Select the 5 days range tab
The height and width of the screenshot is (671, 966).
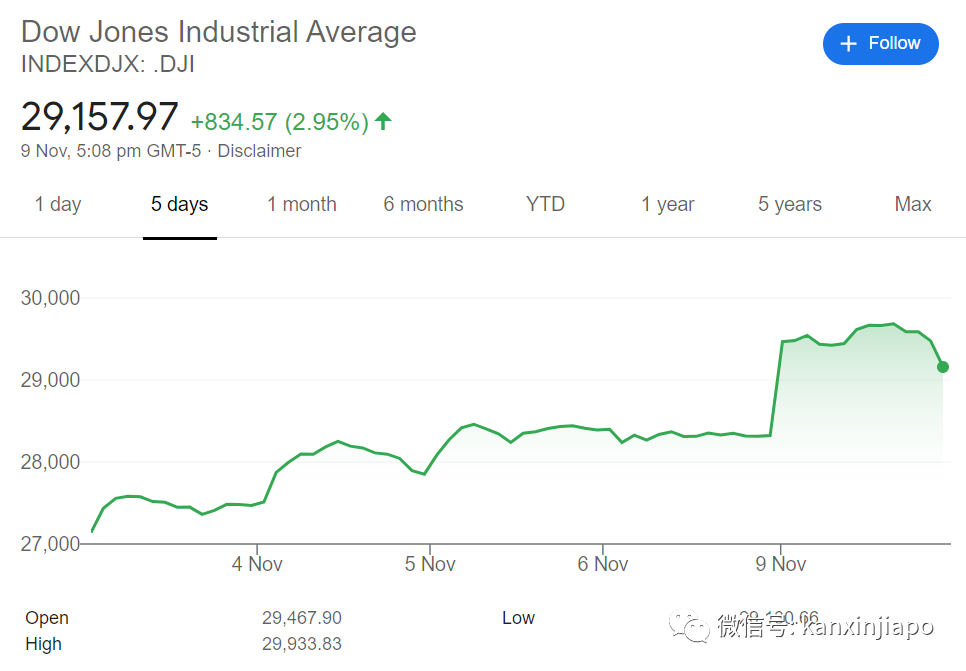[x=180, y=204]
